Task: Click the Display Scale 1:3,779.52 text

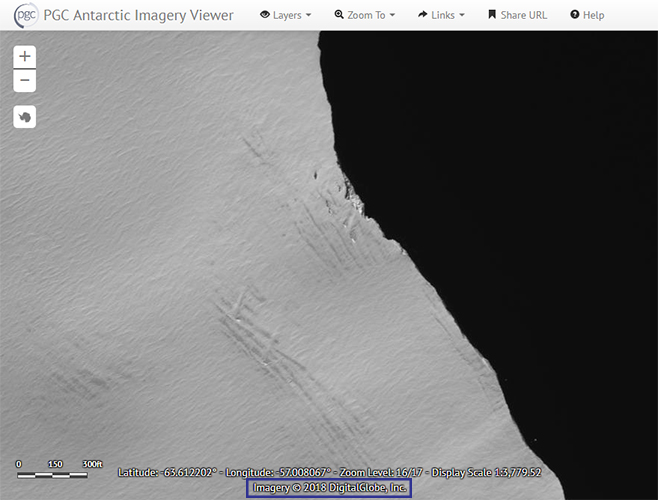Action: pos(486,472)
